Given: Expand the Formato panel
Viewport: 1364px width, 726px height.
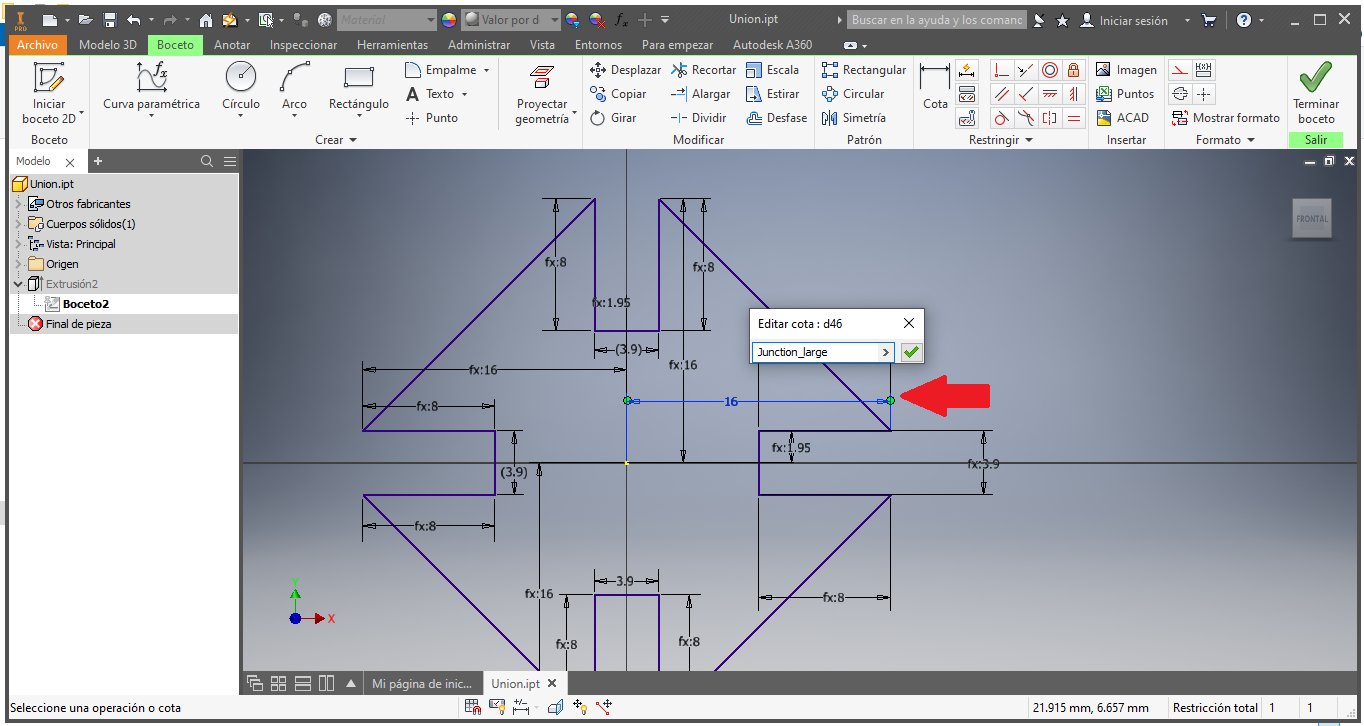Looking at the screenshot, I should tap(1225, 140).
